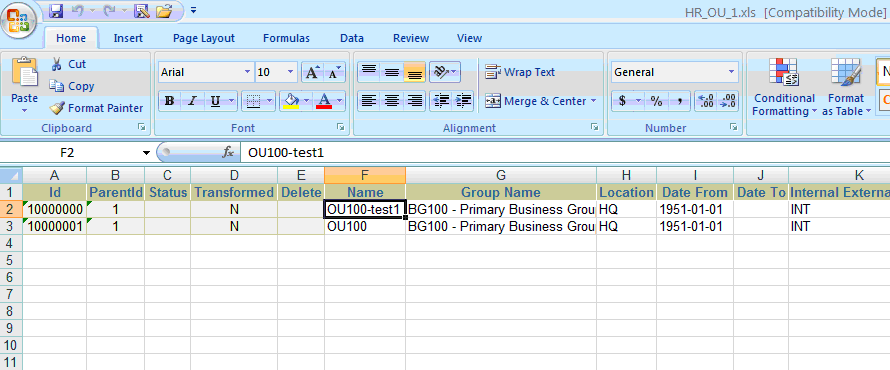The height and width of the screenshot is (370, 890).
Task: Open Customize Quick Access Toolbar arrow
Action: point(194,10)
